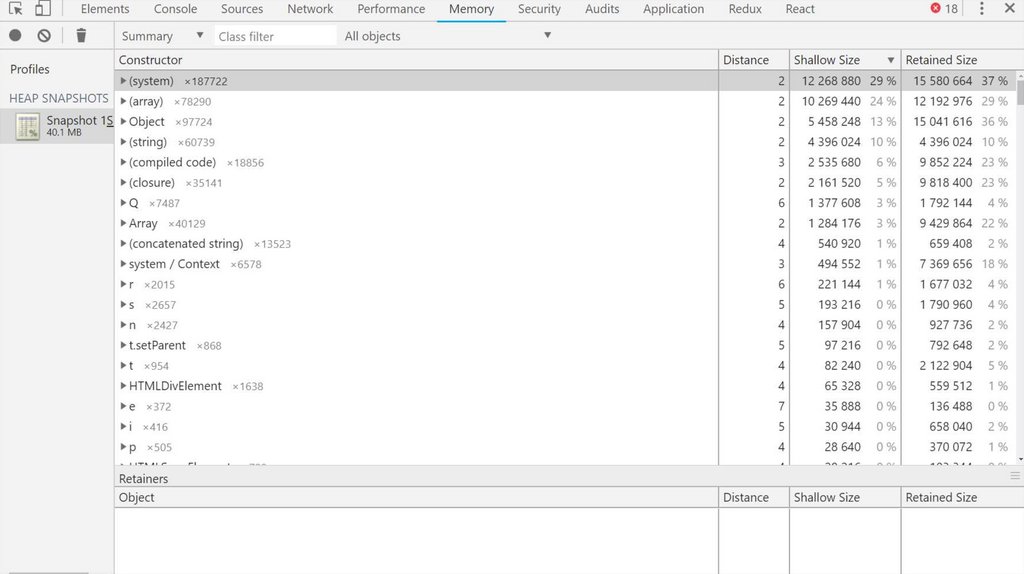Switch to the Console tab
This screenshot has width=1024, height=574.
pyautogui.click(x=175, y=9)
